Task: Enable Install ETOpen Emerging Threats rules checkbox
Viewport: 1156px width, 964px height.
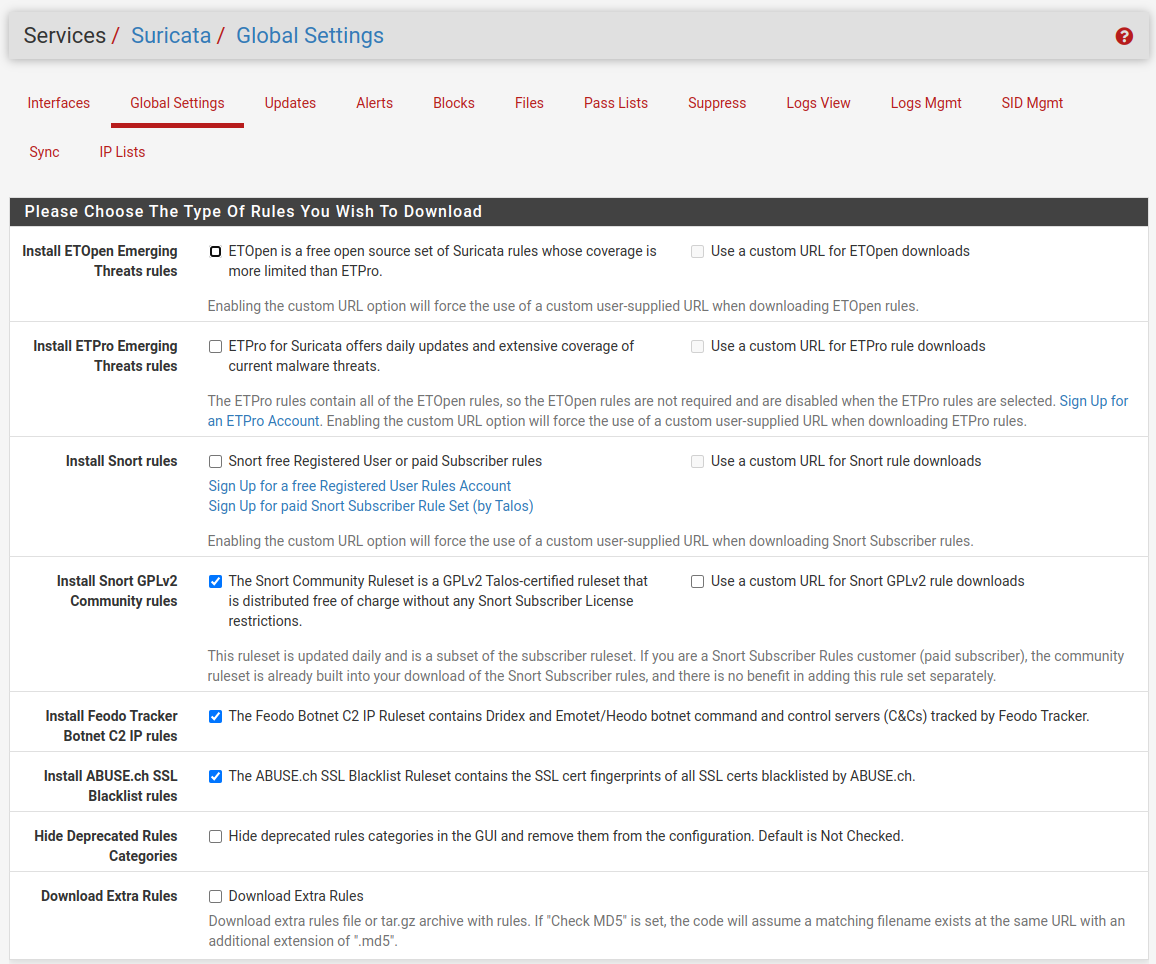Action: point(215,252)
